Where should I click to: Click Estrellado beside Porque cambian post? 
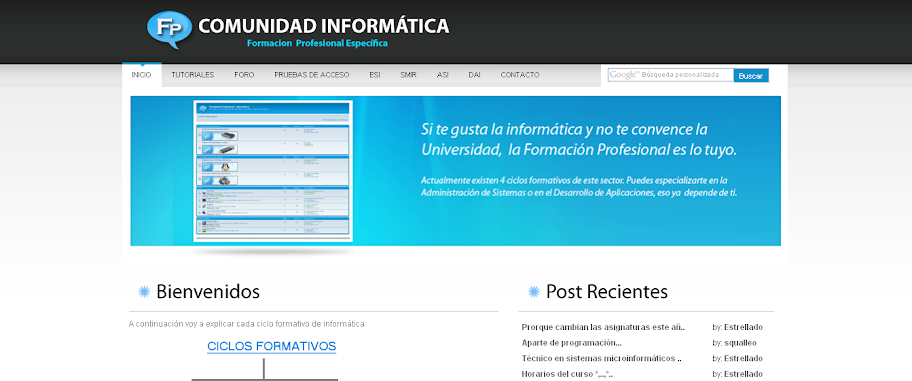click(x=743, y=327)
